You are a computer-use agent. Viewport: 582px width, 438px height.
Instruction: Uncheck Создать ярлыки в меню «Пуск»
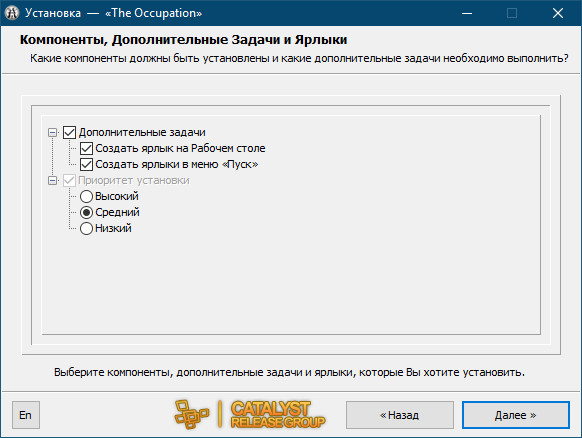[x=86, y=164]
